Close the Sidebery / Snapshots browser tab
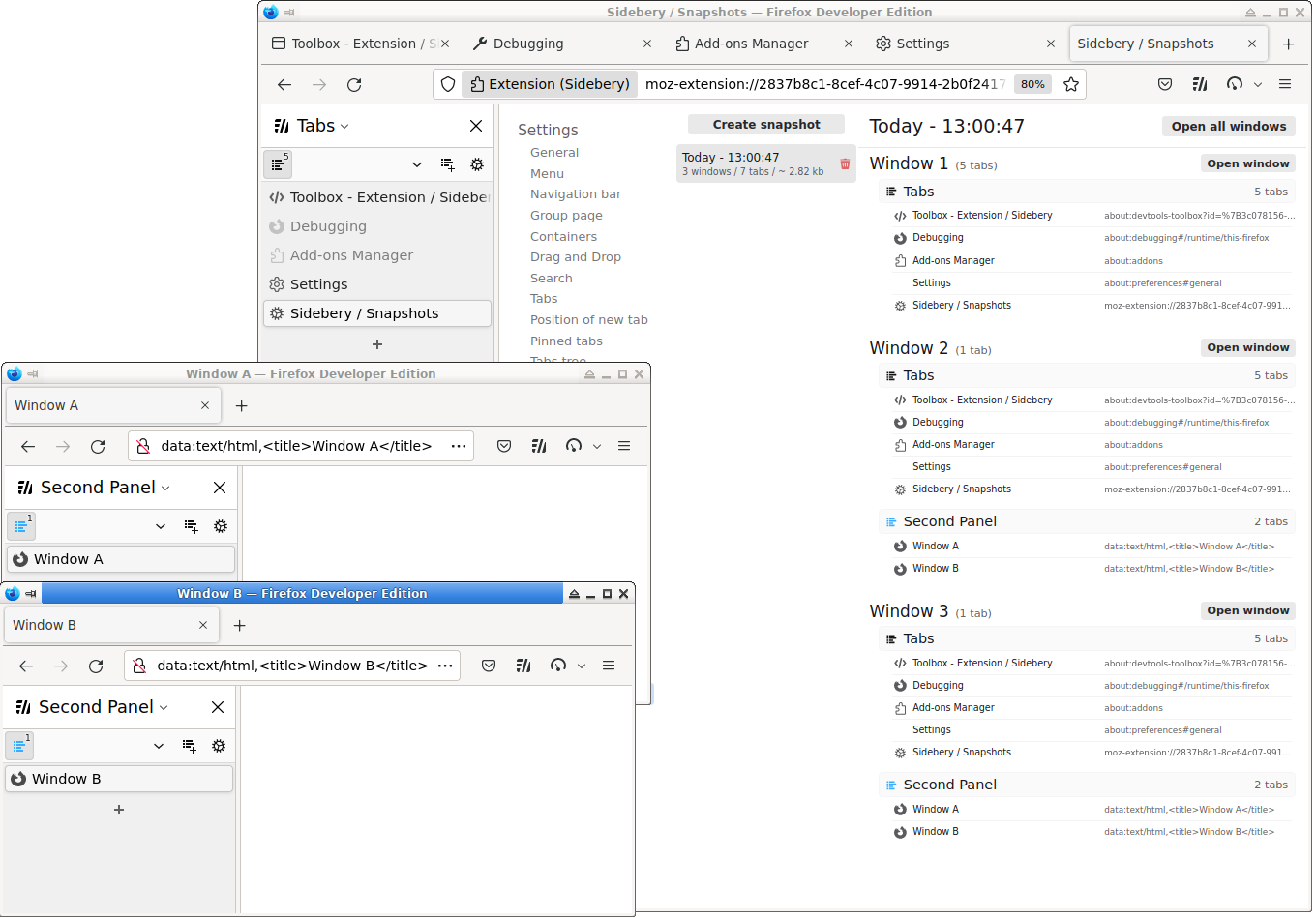The width and height of the screenshot is (1316, 918). [1252, 44]
